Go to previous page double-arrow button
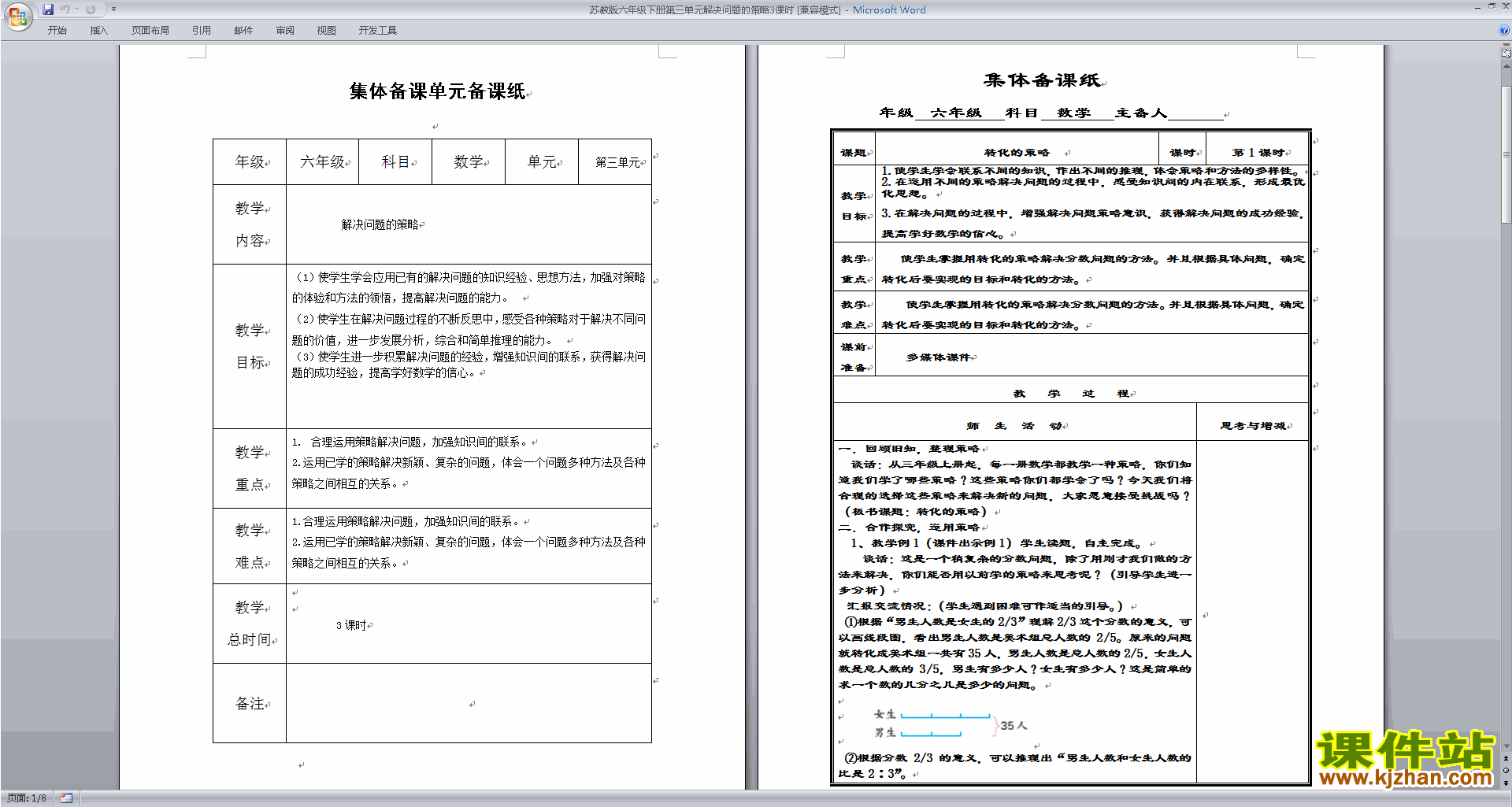 pos(1506,759)
